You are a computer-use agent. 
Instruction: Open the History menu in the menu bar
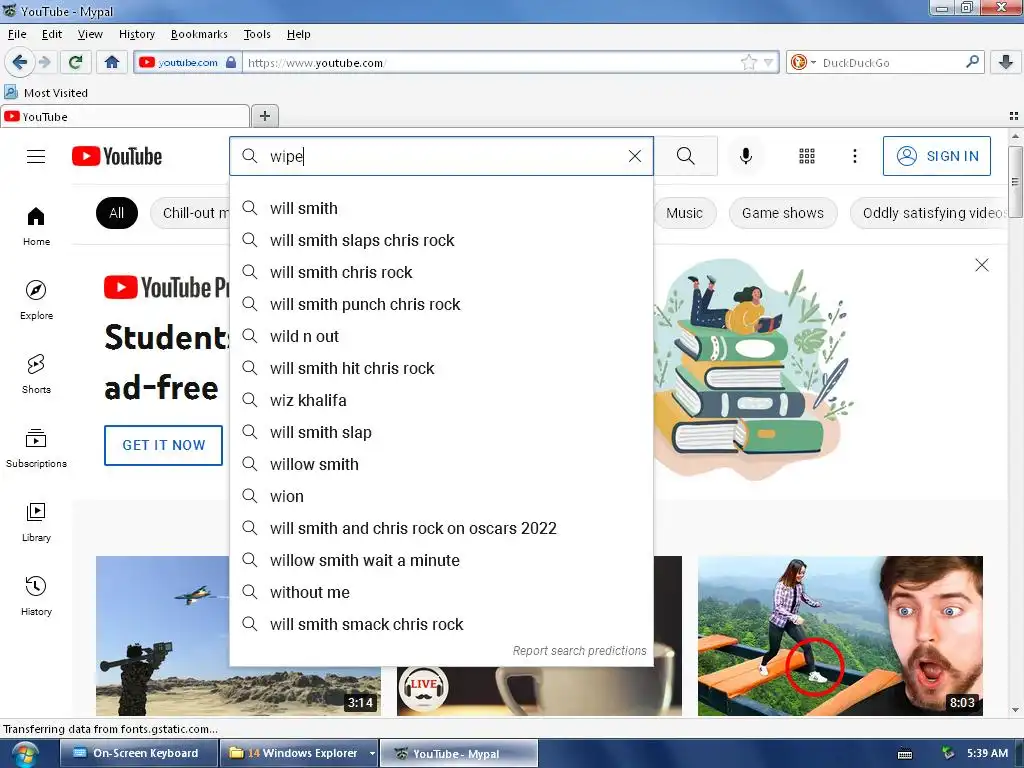pyautogui.click(x=136, y=34)
